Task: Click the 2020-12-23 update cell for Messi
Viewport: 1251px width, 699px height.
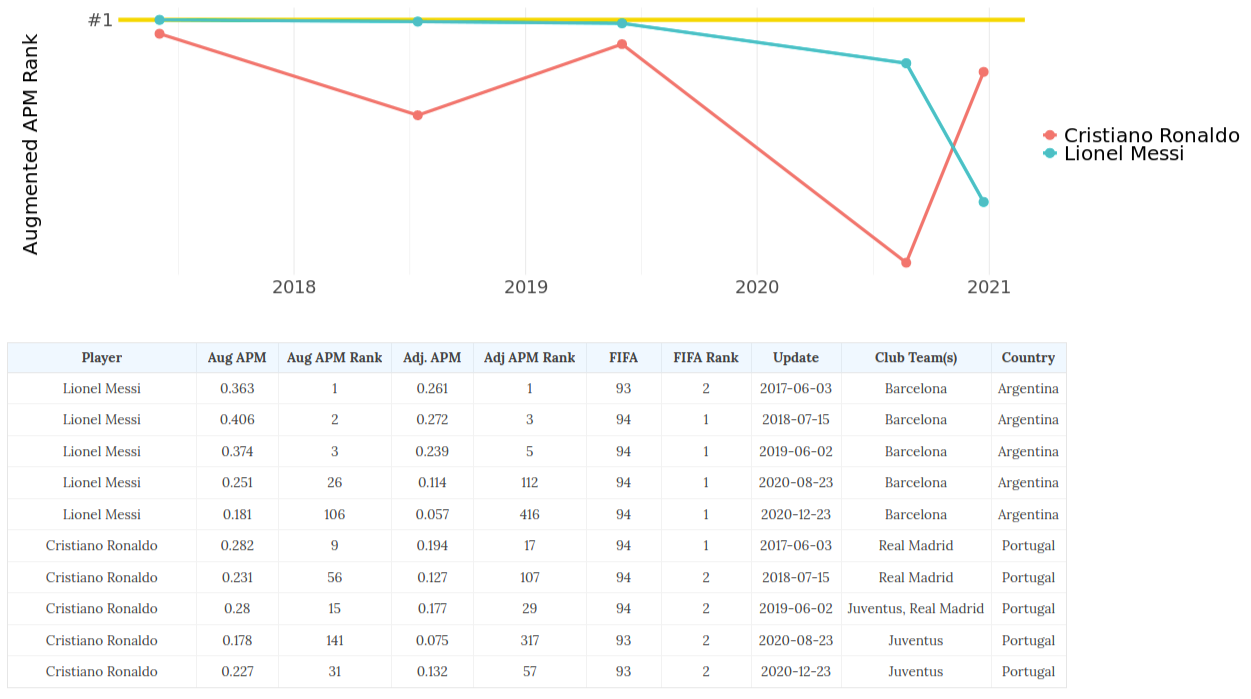Action: (x=796, y=514)
